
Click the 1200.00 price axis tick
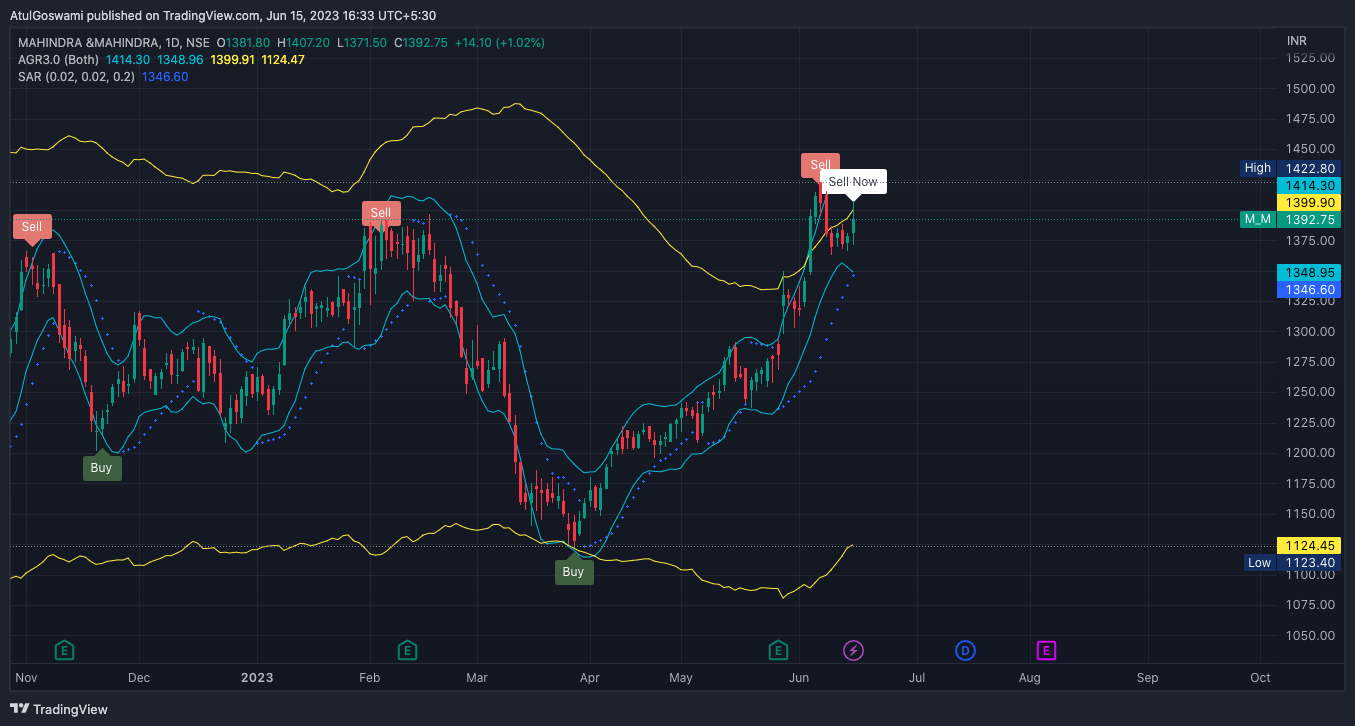(x=1310, y=452)
